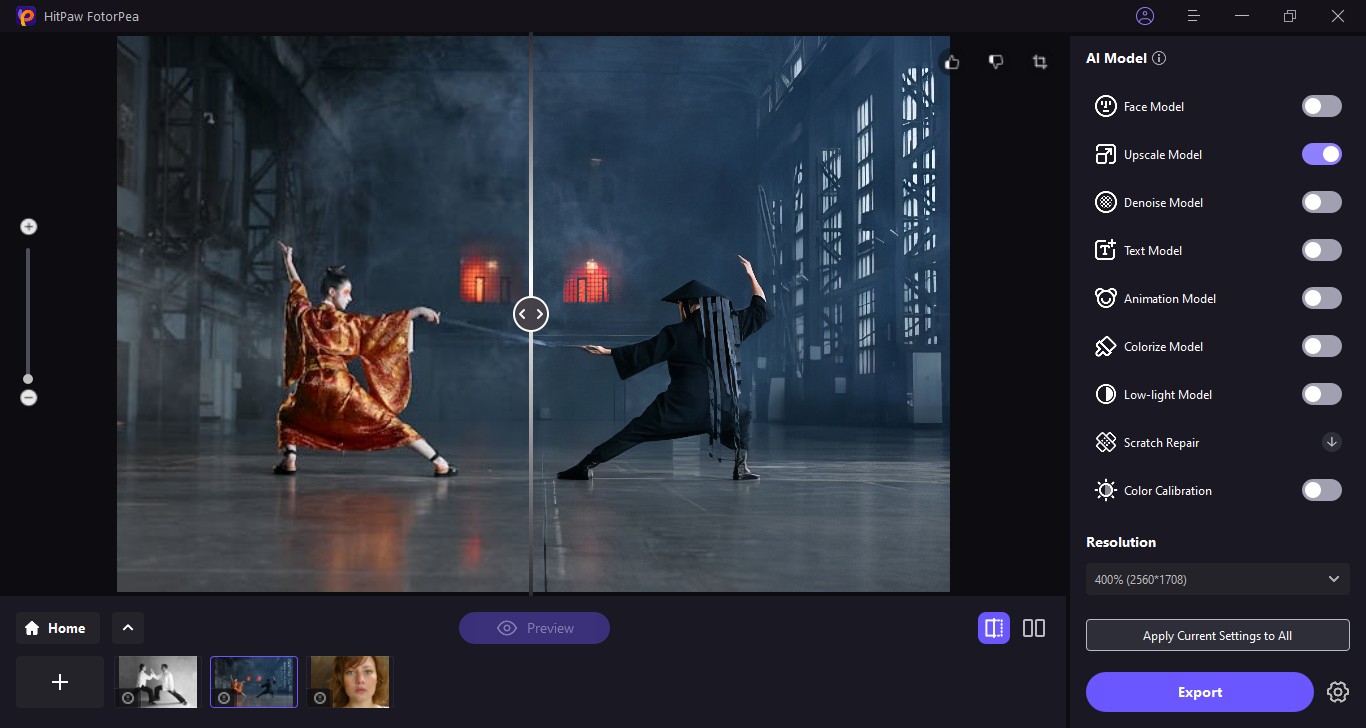Turn on the Text Model toggle
Screen dimensions: 1366x728
(x=1322, y=250)
